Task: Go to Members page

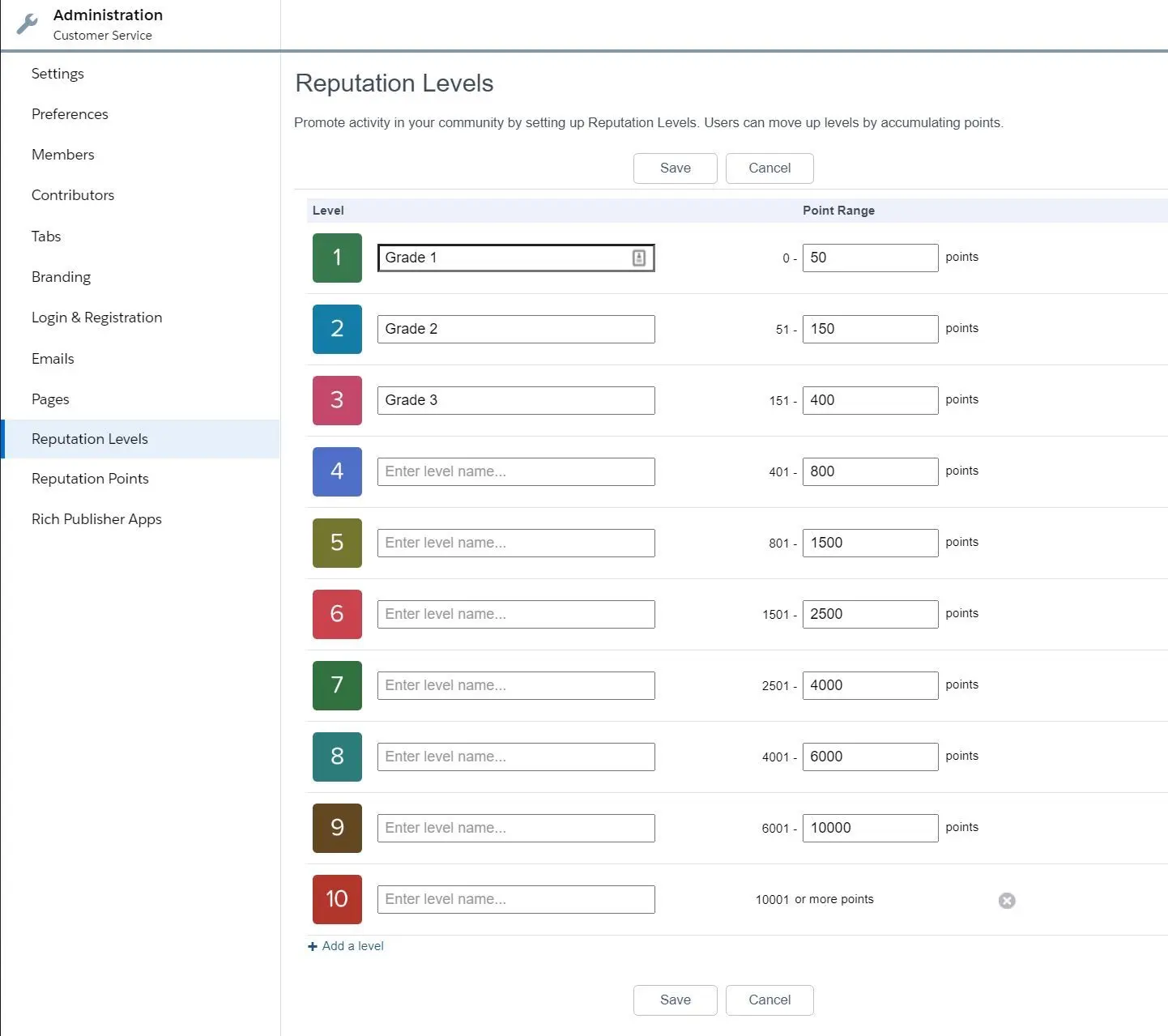Action: [62, 155]
